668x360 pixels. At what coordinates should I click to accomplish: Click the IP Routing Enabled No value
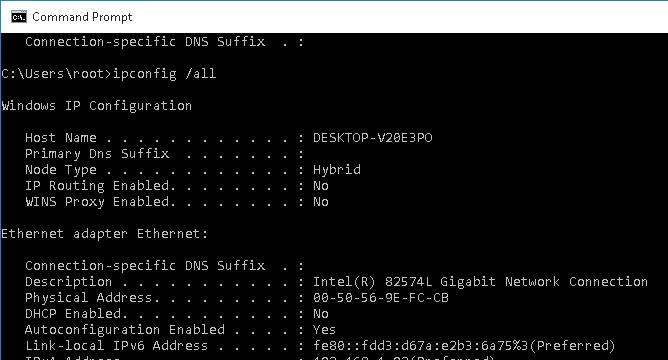(321, 186)
